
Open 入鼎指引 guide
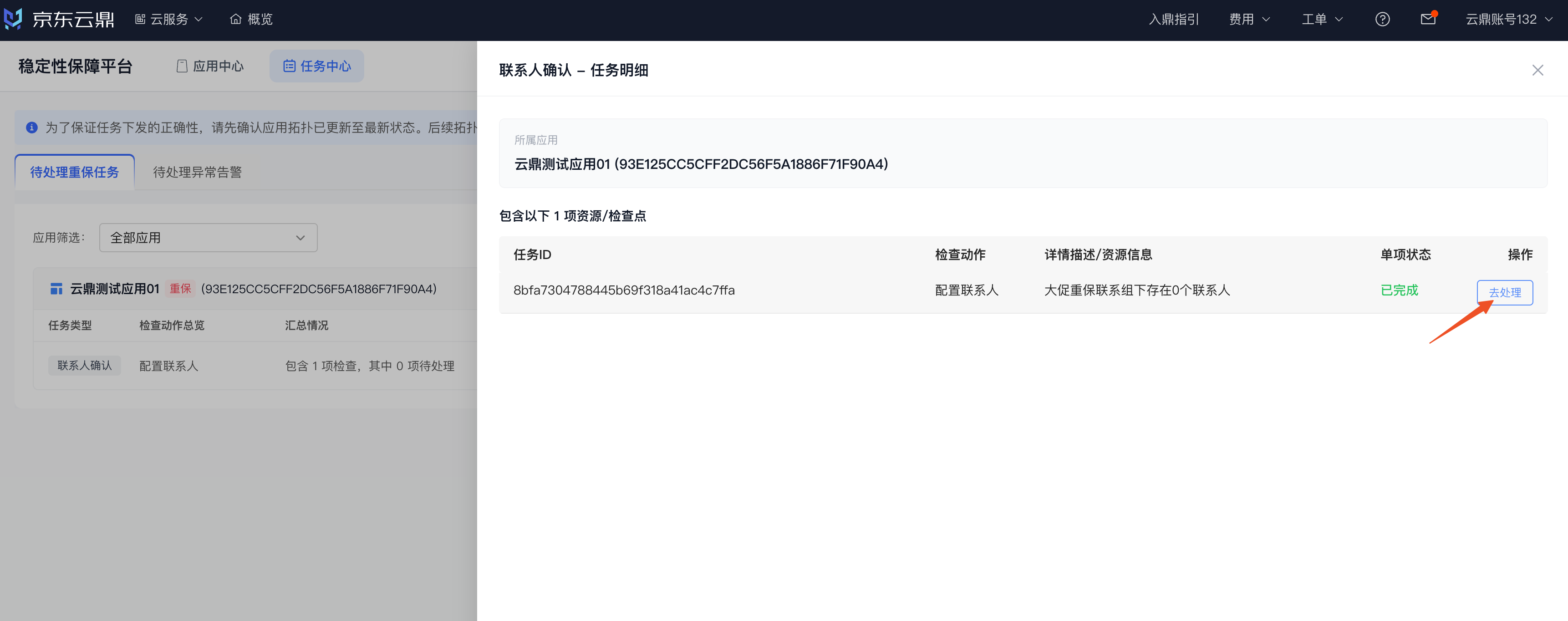pyautogui.click(x=1174, y=20)
